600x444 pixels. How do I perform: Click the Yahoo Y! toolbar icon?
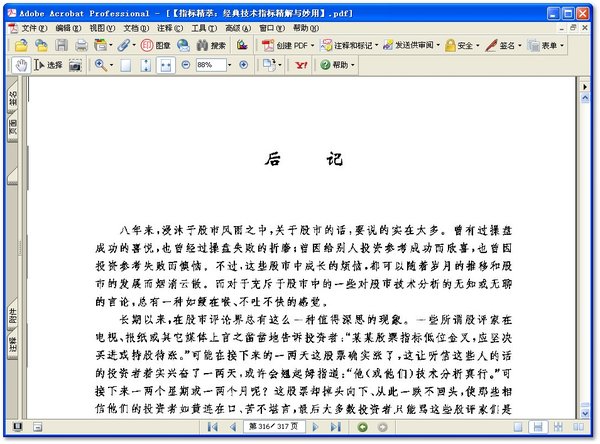[301, 65]
